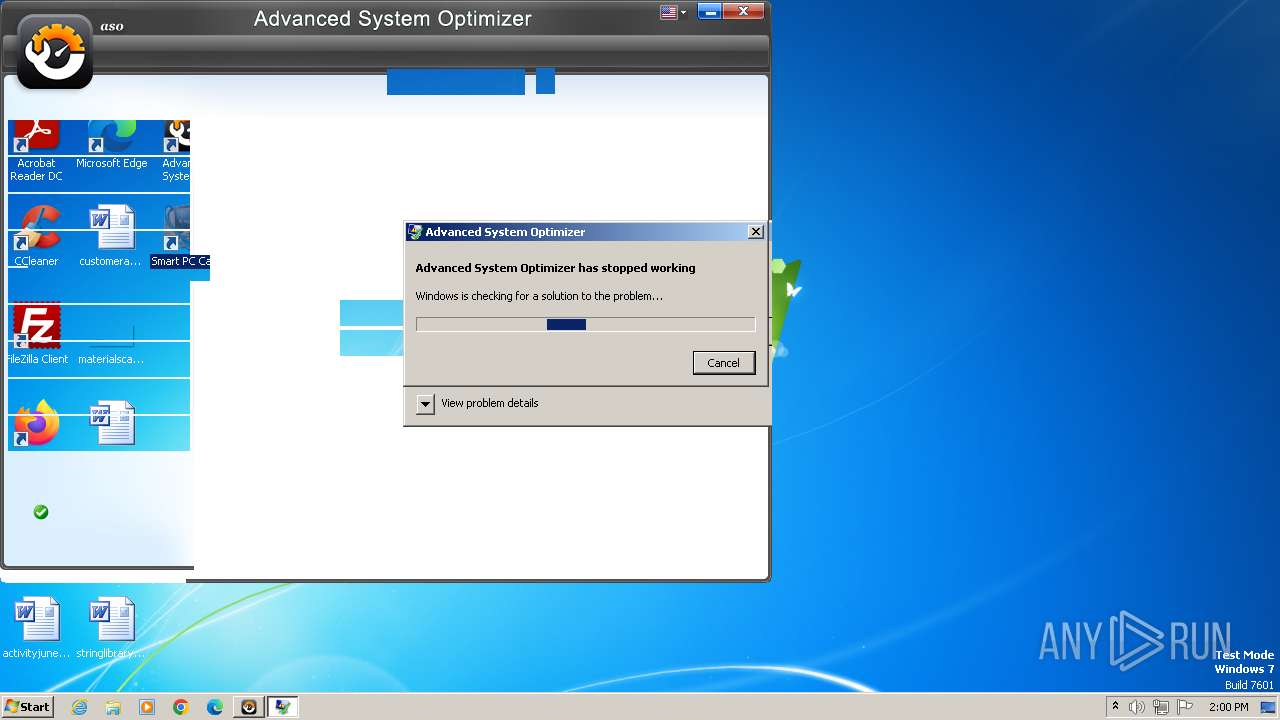The image size is (1280, 720).
Task: Launch Google Chrome from the taskbar
Action: (181, 707)
